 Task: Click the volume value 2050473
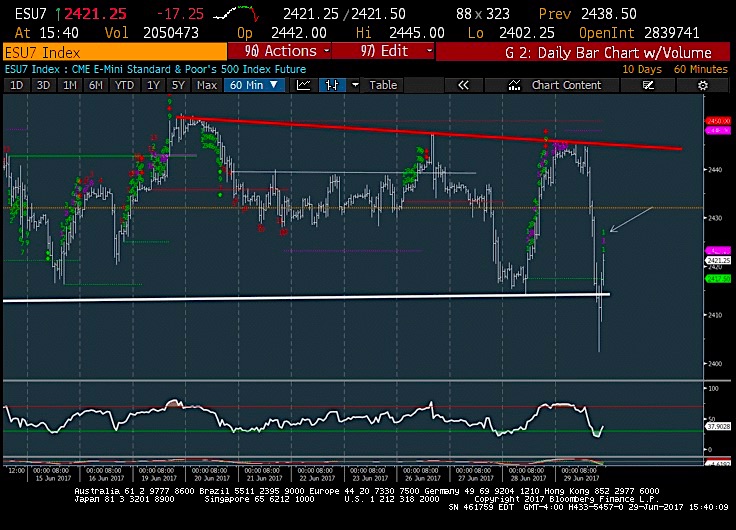point(171,33)
